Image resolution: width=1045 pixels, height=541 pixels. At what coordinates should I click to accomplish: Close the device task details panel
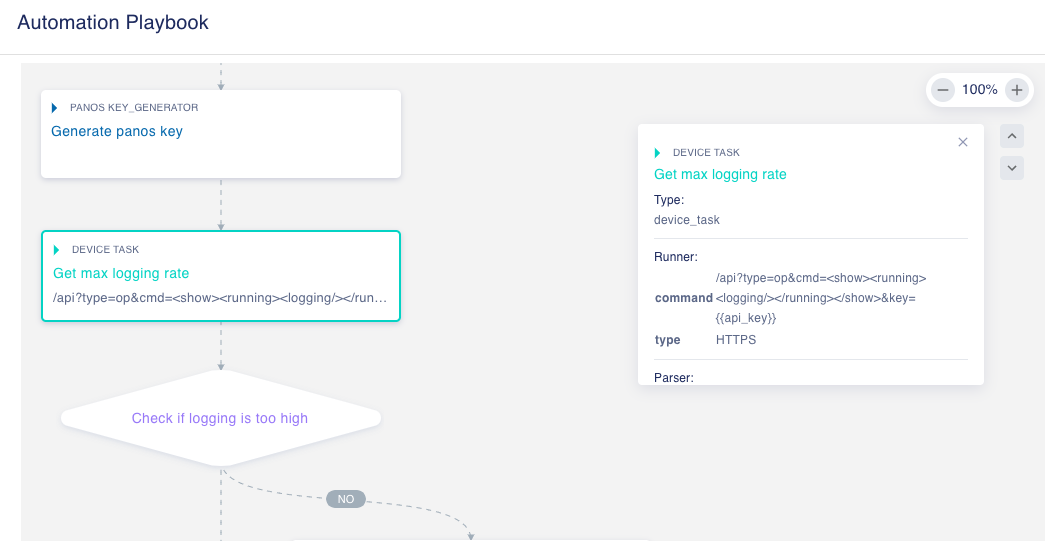963,142
